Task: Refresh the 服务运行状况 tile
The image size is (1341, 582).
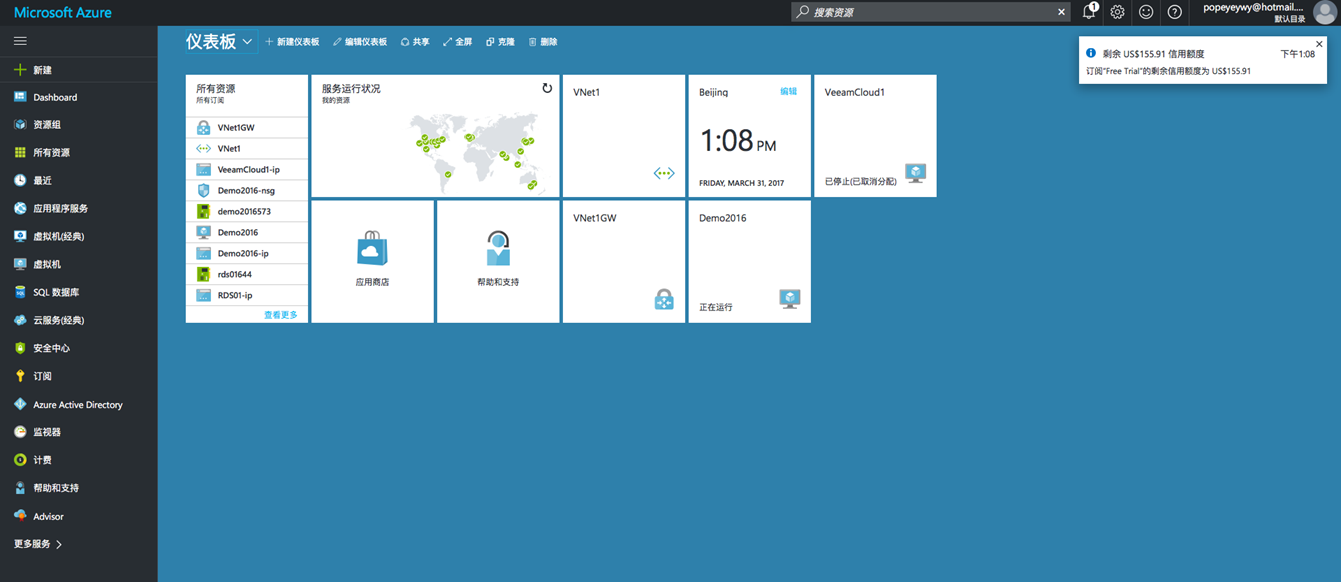Action: point(547,88)
